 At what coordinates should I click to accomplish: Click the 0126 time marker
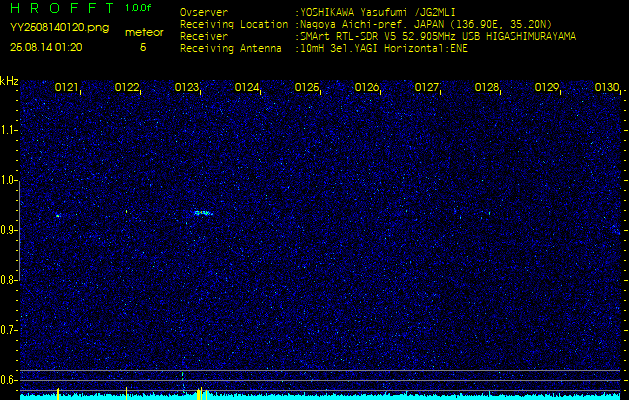pyautogui.click(x=367, y=87)
